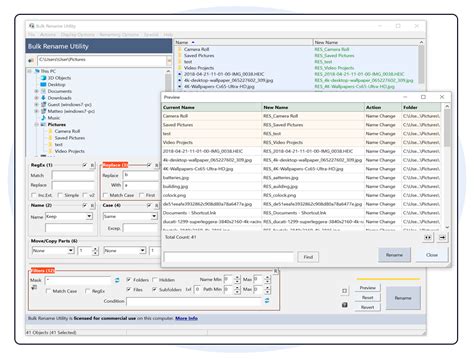Click the Revert button in the main window
The image size is (474, 360).
[x=367, y=307]
